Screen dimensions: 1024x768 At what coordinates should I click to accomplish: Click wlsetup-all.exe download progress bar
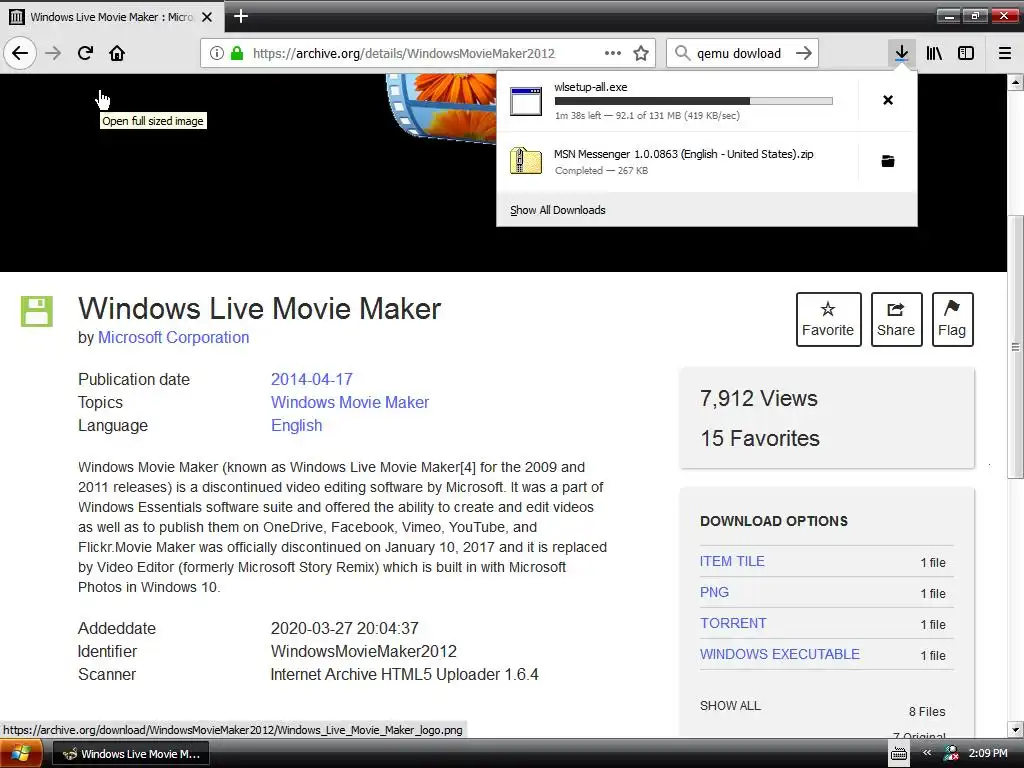[x=694, y=101]
